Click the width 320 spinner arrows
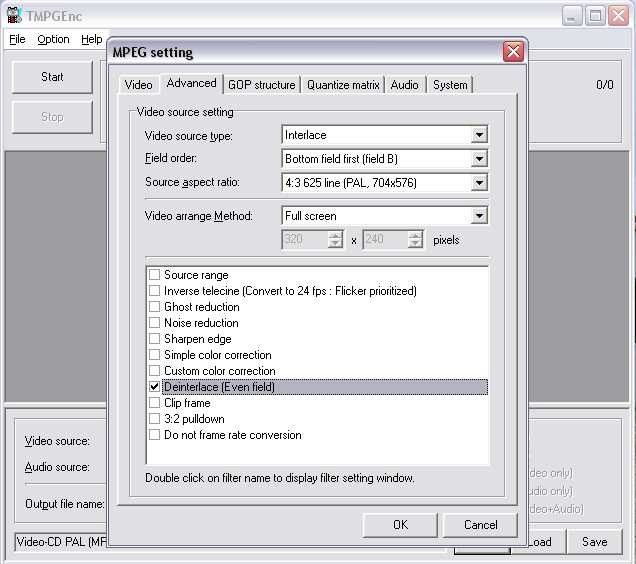 pyautogui.click(x=335, y=239)
